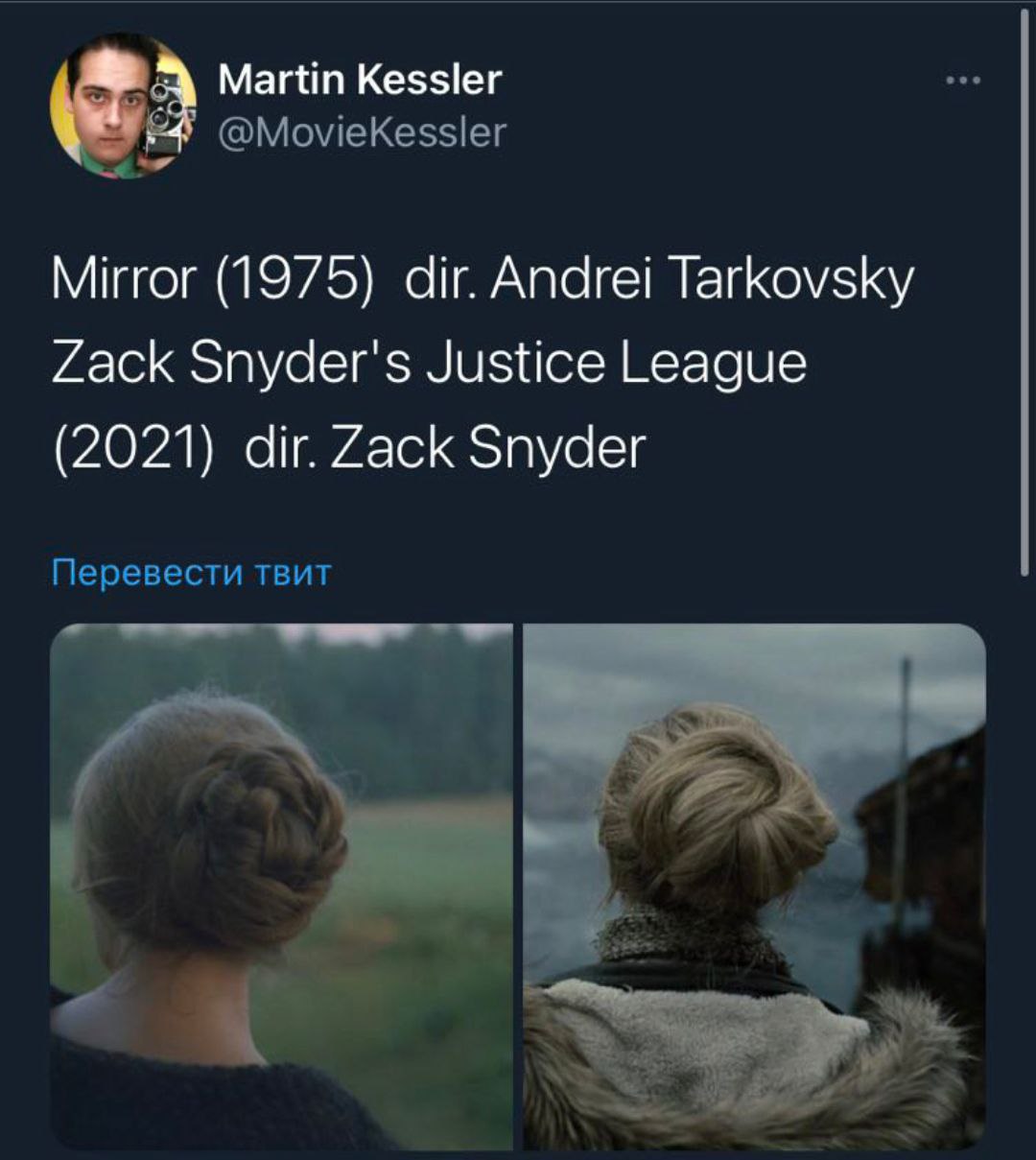Click the film camera in the profile photo
This screenshot has height=1160, width=1036.
coord(166,111)
